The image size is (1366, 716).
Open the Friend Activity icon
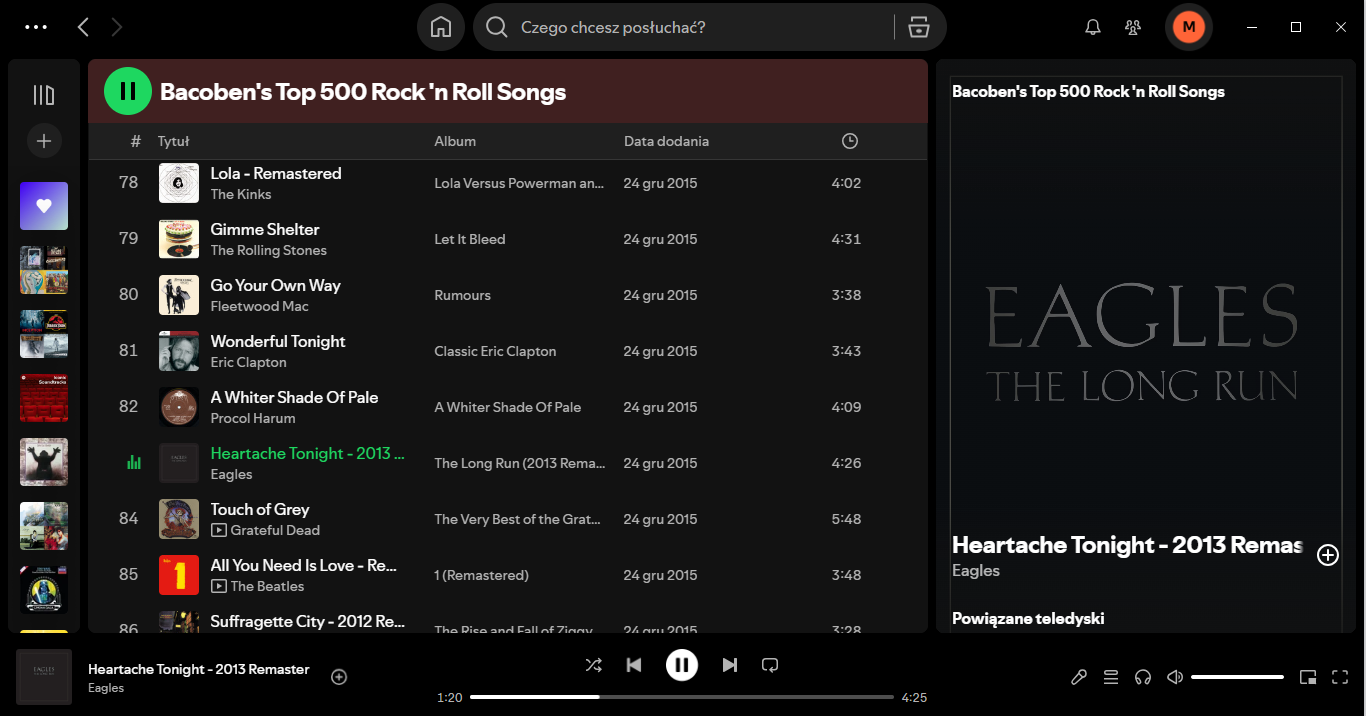(1133, 27)
